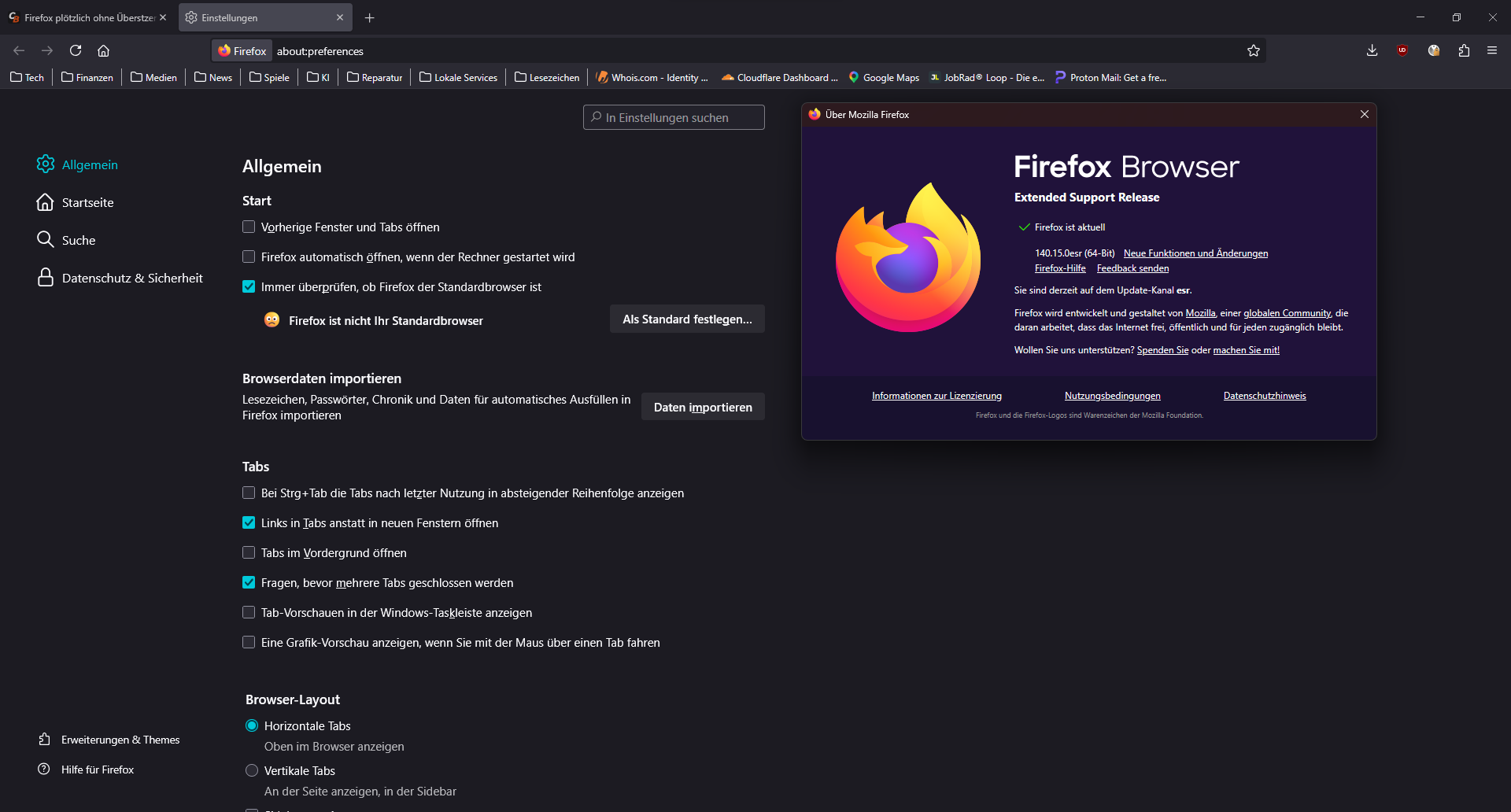Click the 'Als Standard festlegen...' button

point(687,319)
